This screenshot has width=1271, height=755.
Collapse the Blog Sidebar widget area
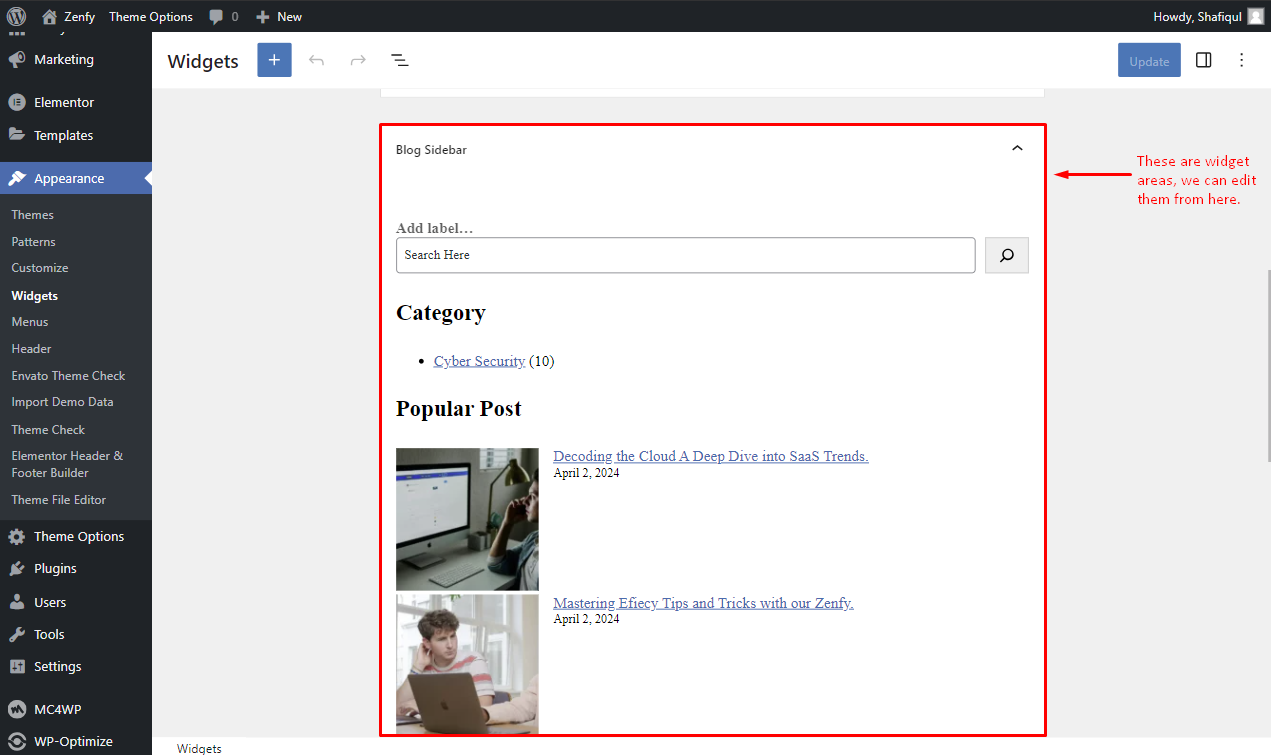point(1017,149)
